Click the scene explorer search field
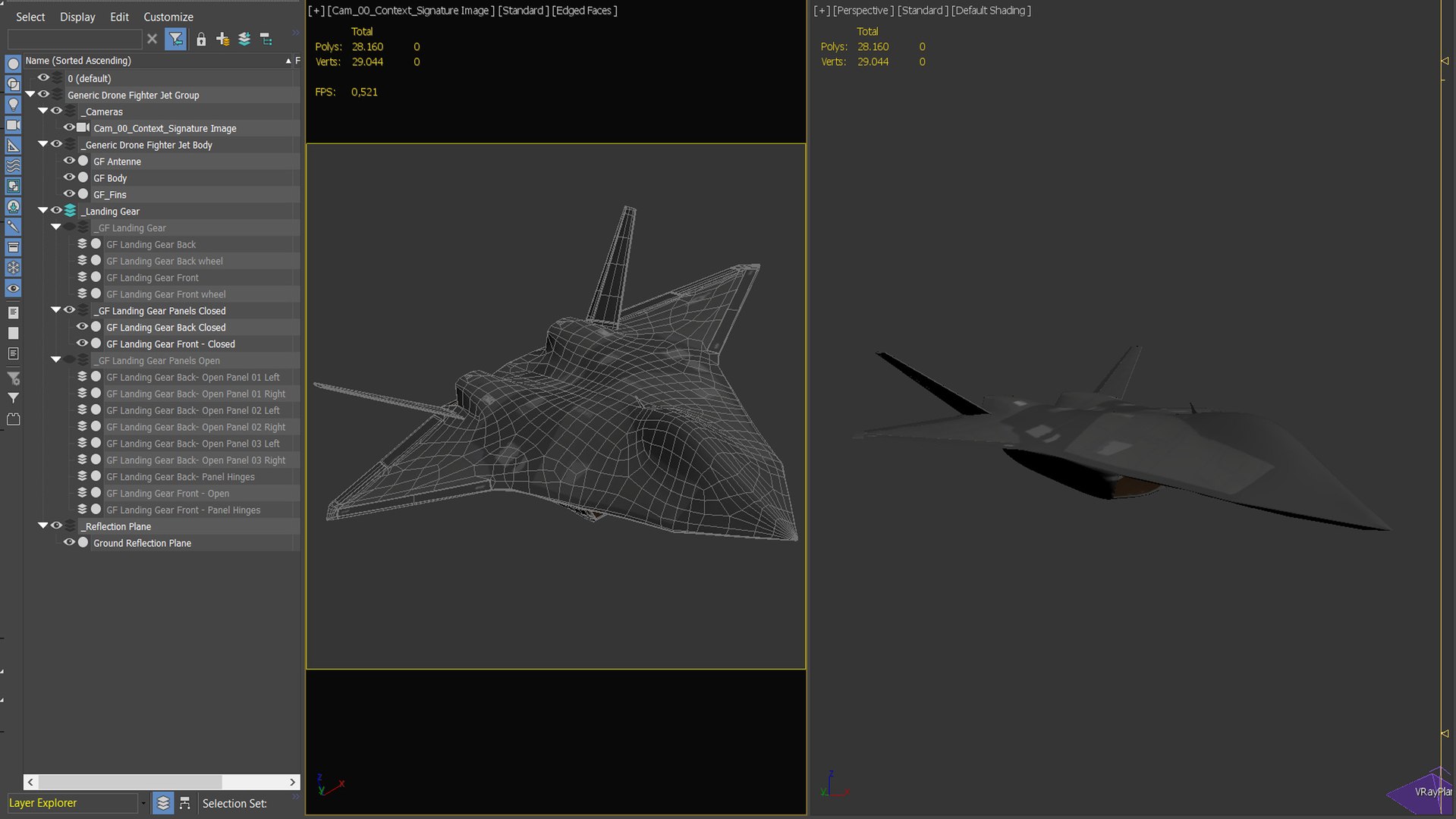This screenshot has width=1456, height=819. tap(74, 39)
